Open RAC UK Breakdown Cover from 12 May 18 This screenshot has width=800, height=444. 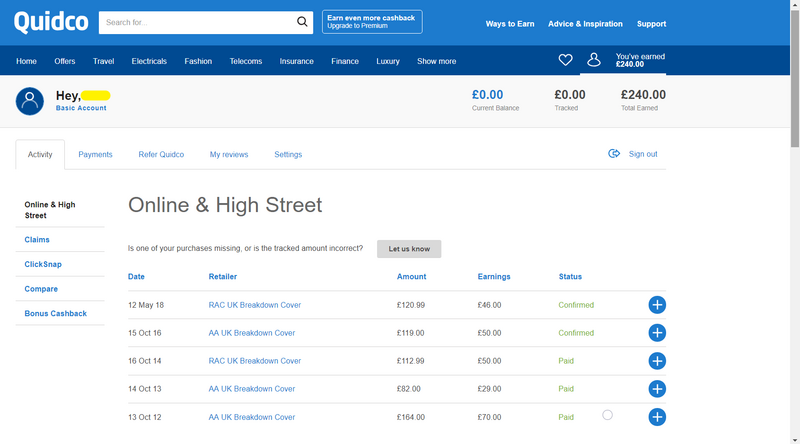[x=255, y=305]
